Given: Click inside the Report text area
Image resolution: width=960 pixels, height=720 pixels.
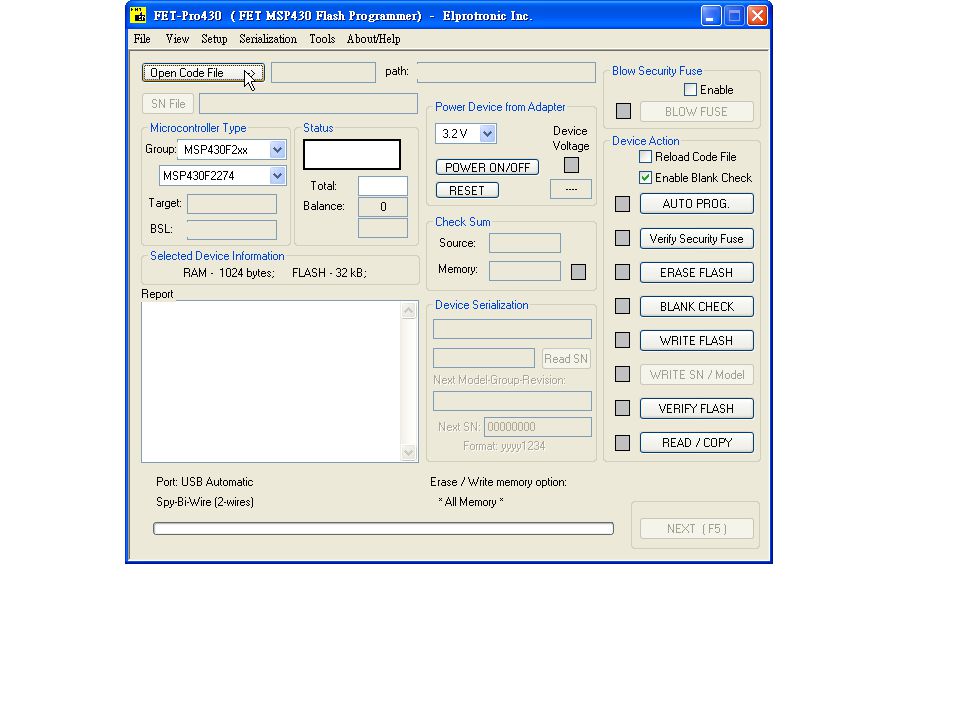Looking at the screenshot, I should click(x=271, y=381).
